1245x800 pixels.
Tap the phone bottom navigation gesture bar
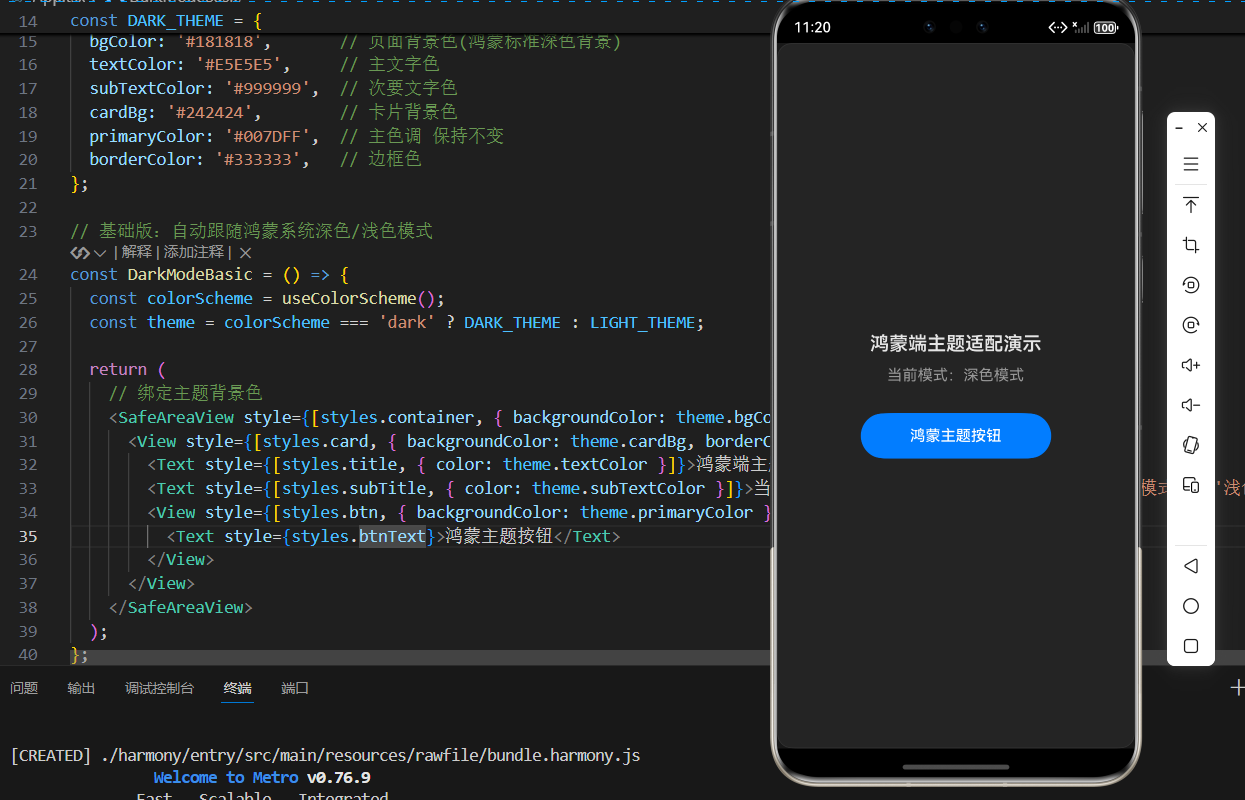click(x=955, y=768)
